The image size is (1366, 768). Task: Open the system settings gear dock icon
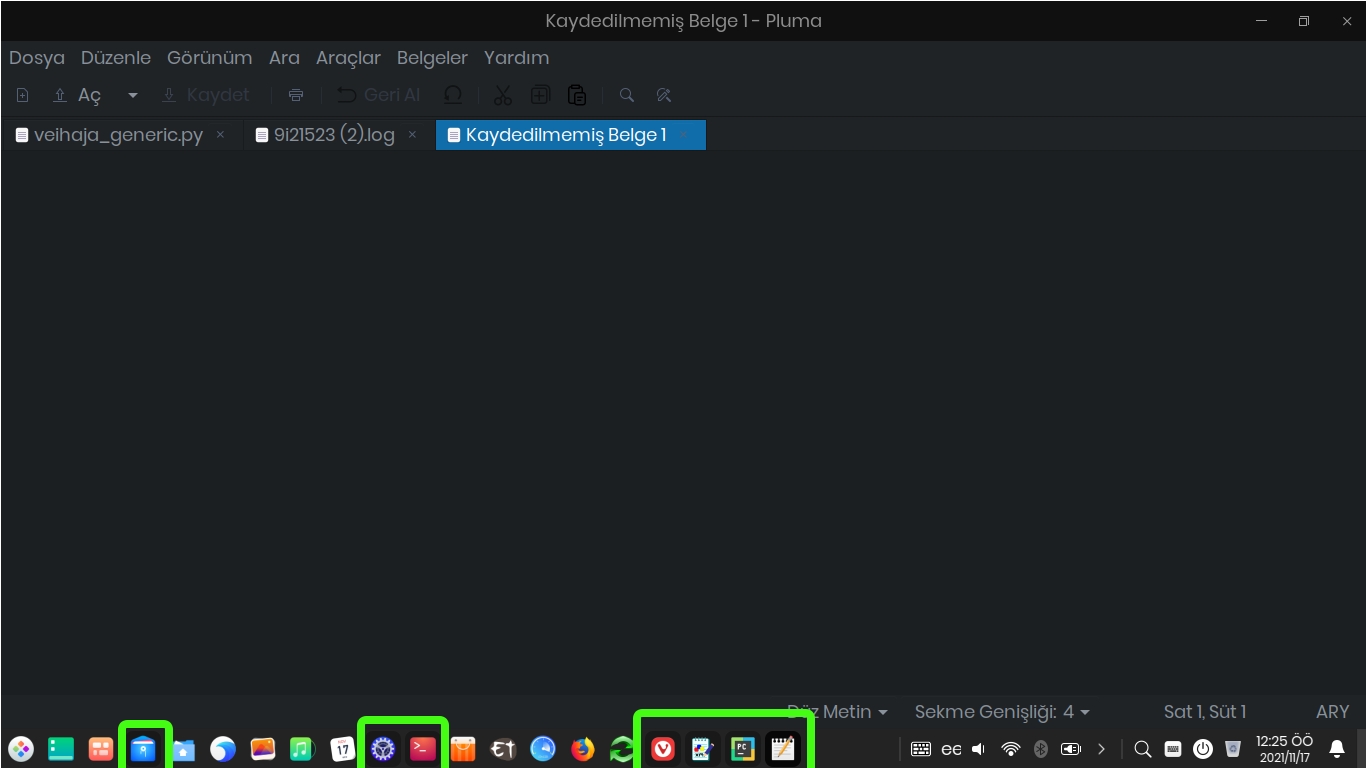coord(383,748)
